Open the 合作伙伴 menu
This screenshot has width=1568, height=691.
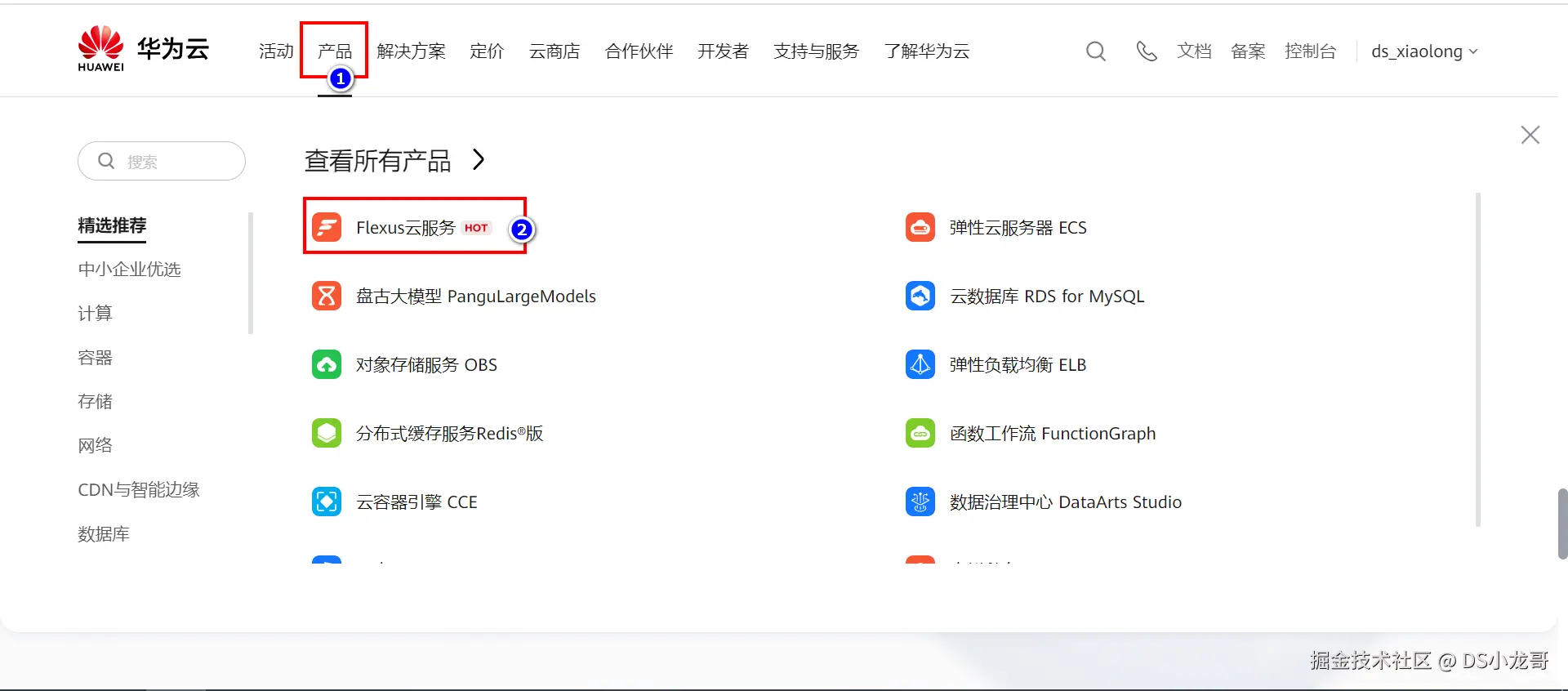pyautogui.click(x=639, y=51)
